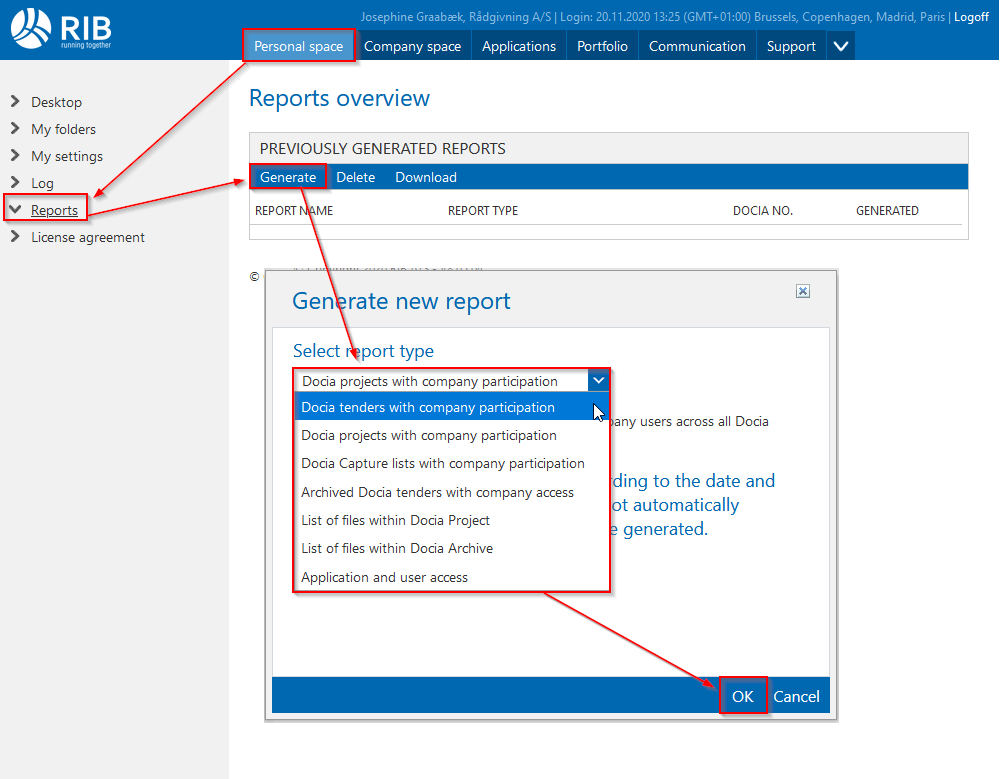
Task: Choose Docia tenders with company participation
Action: [452, 407]
